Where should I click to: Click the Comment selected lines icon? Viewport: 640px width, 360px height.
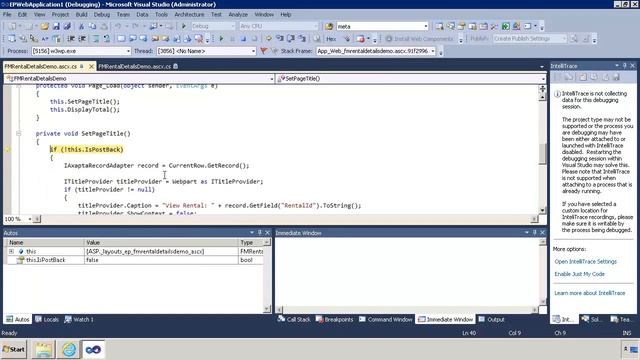click(96, 39)
